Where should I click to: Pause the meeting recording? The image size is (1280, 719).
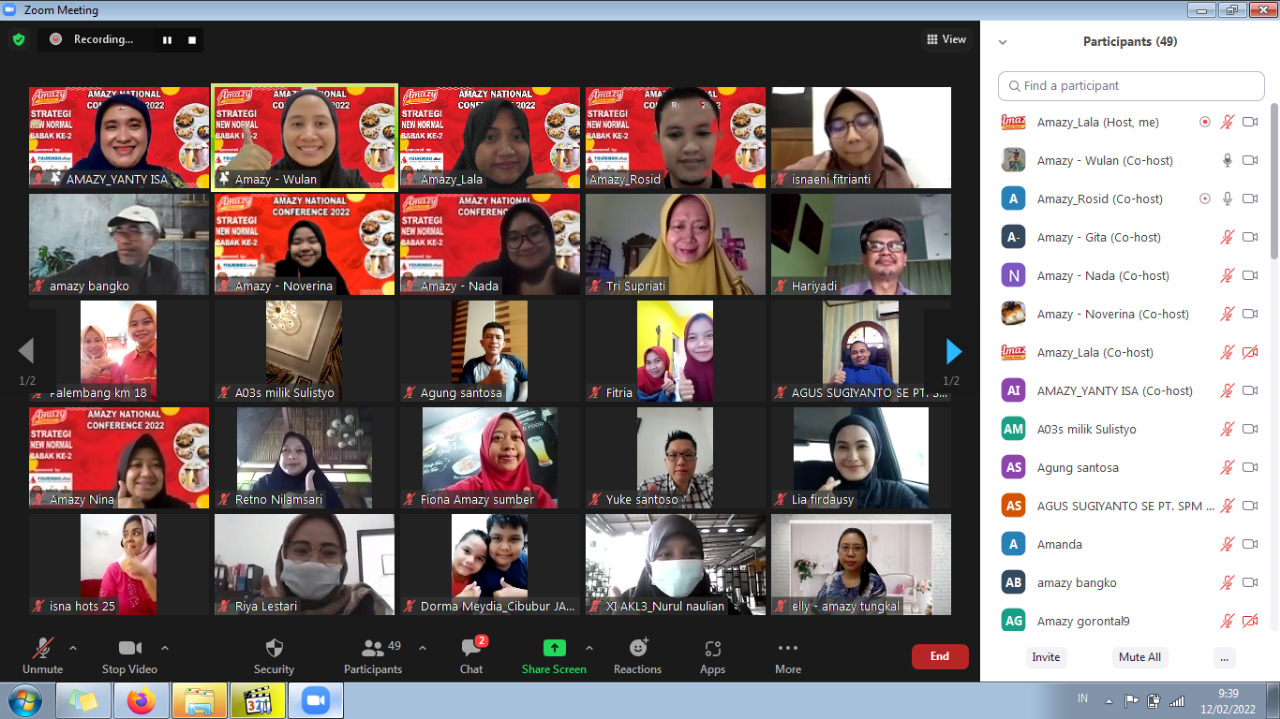point(166,39)
